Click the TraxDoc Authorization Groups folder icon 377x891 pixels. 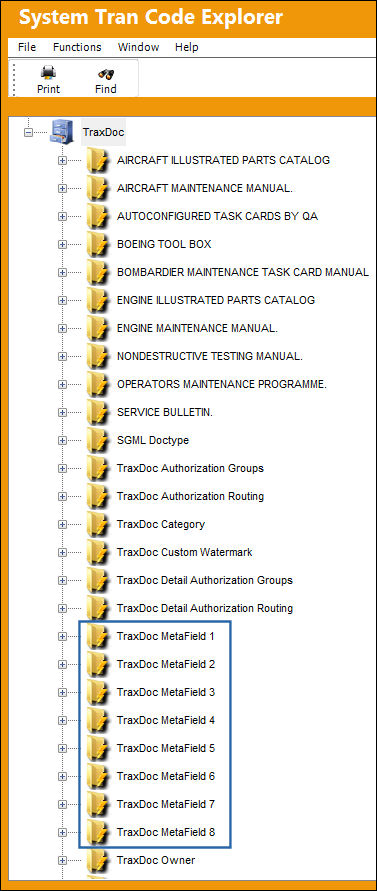pos(98,468)
